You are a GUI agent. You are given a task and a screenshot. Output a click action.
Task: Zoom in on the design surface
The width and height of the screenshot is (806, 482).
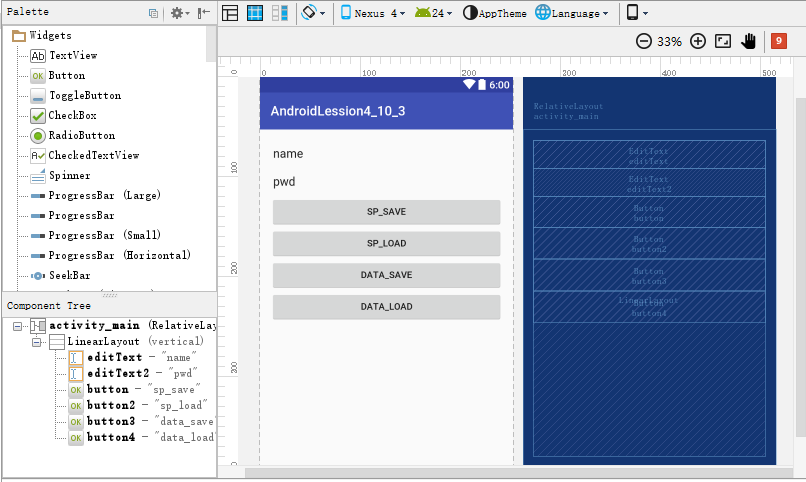698,41
